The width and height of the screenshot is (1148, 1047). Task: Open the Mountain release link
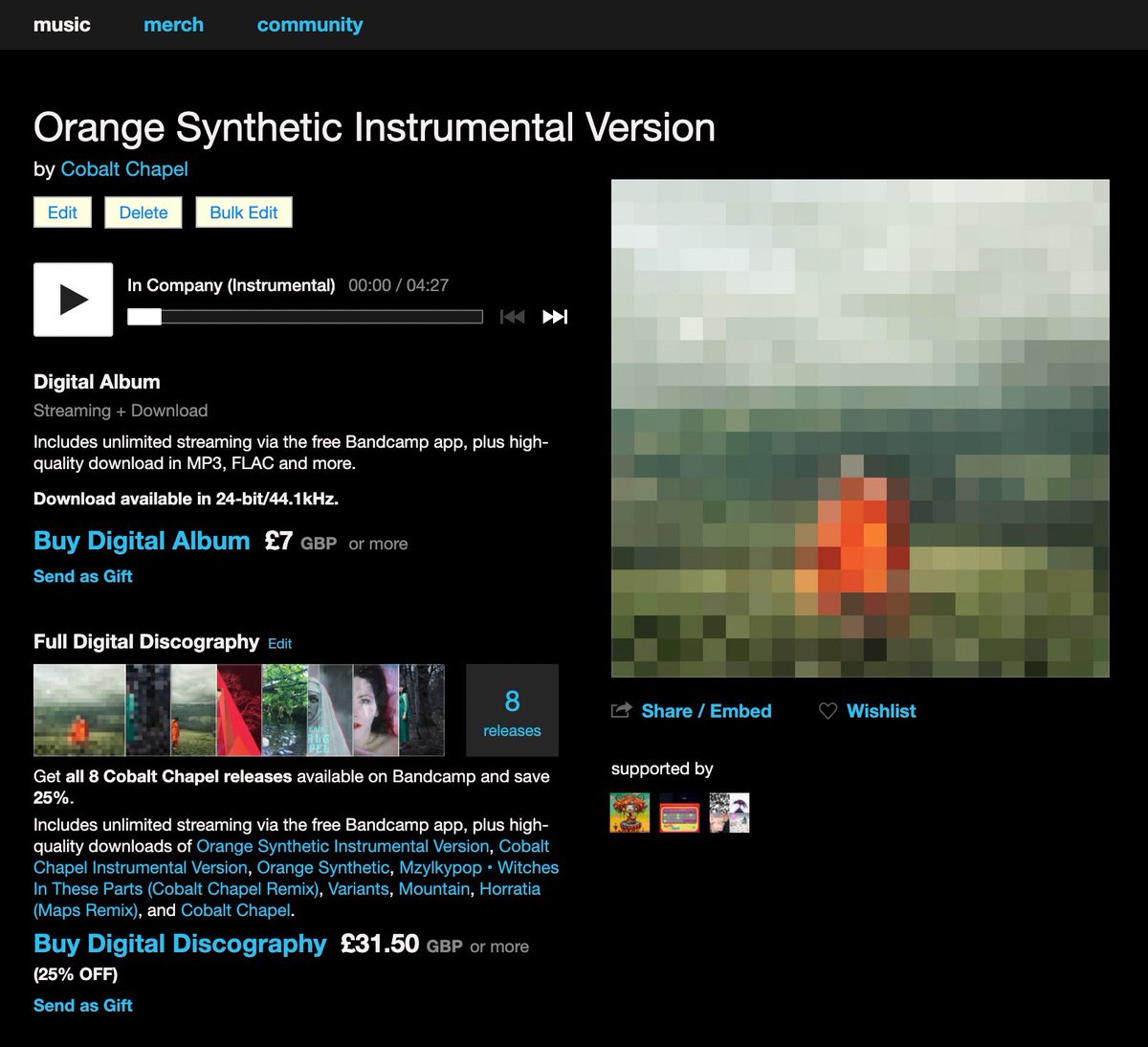tap(434, 889)
